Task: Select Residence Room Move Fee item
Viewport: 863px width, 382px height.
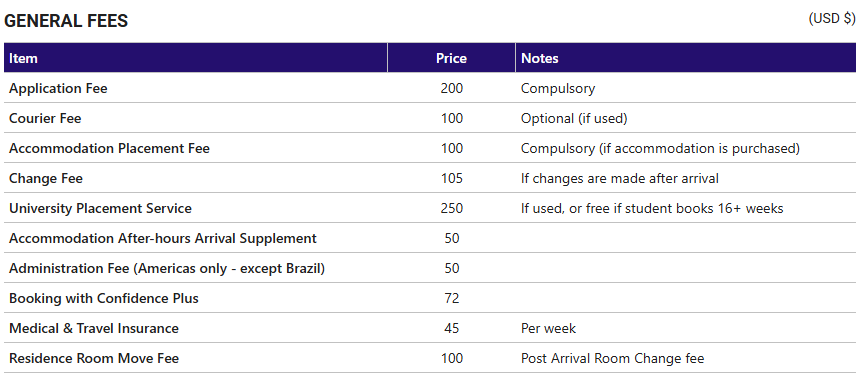Action: click(94, 358)
